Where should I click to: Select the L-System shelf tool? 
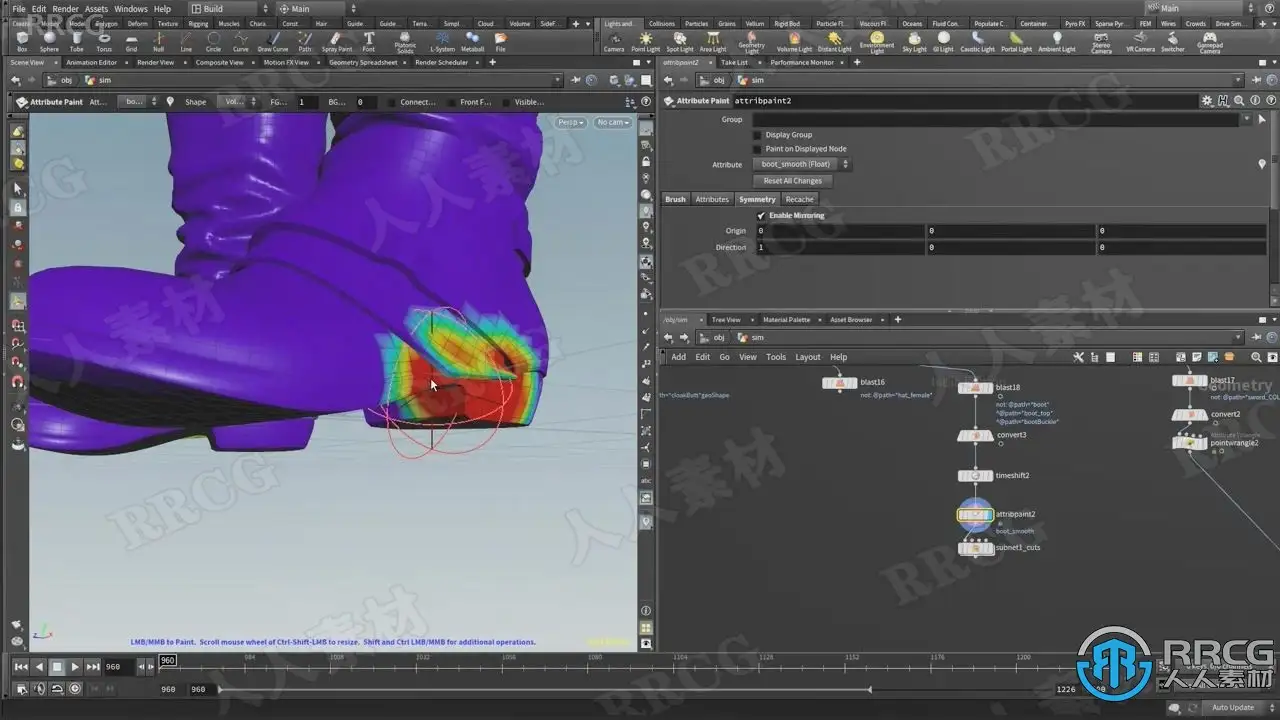[442, 41]
